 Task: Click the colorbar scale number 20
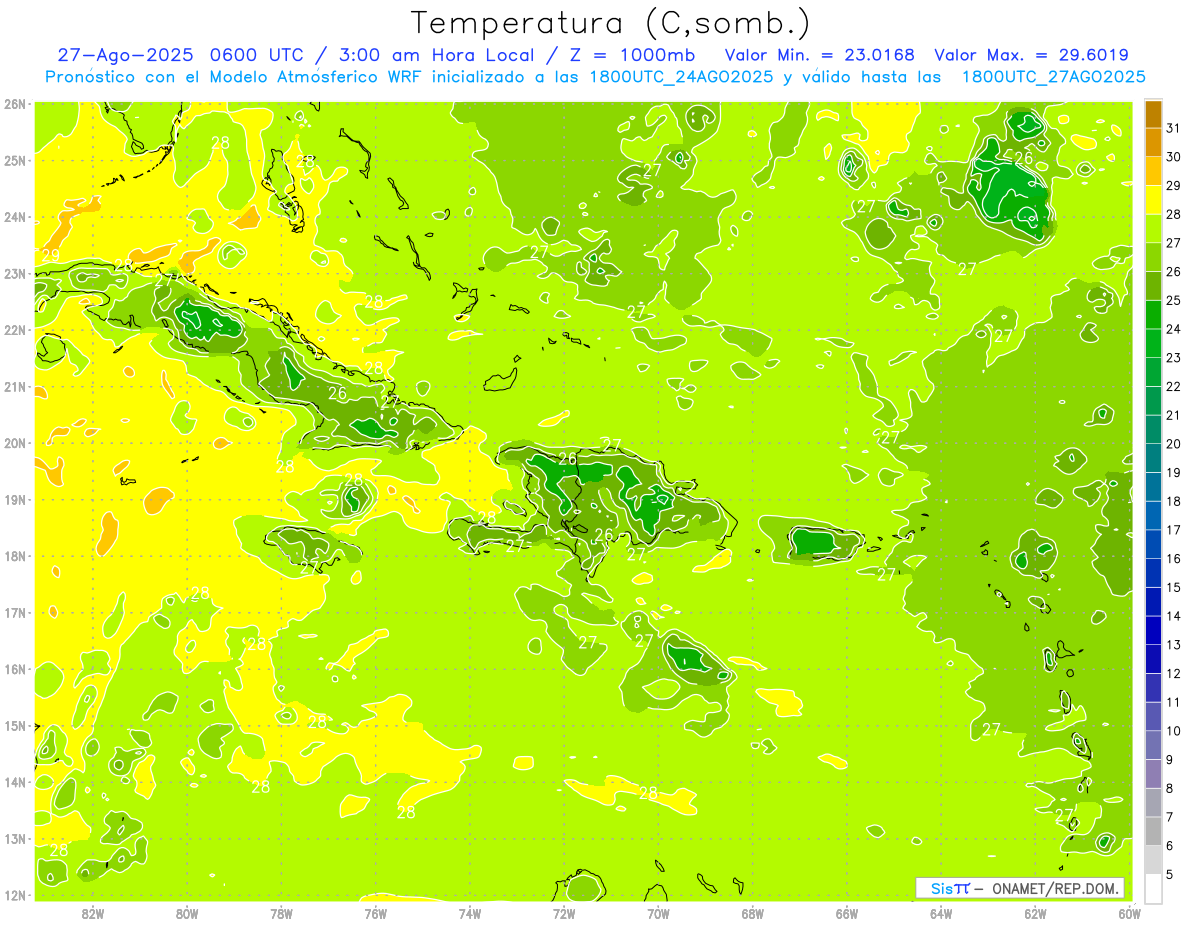(1174, 444)
